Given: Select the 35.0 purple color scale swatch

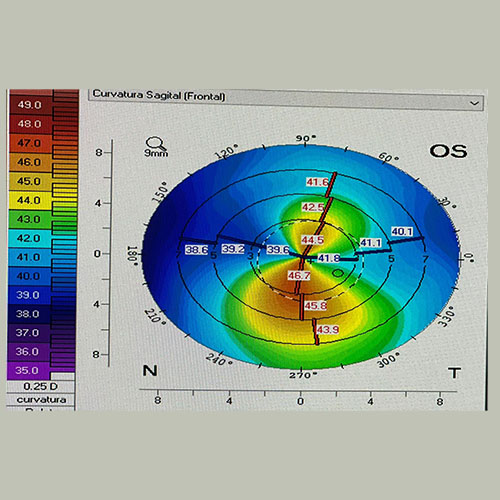Looking at the screenshot, I should click(x=28, y=370).
